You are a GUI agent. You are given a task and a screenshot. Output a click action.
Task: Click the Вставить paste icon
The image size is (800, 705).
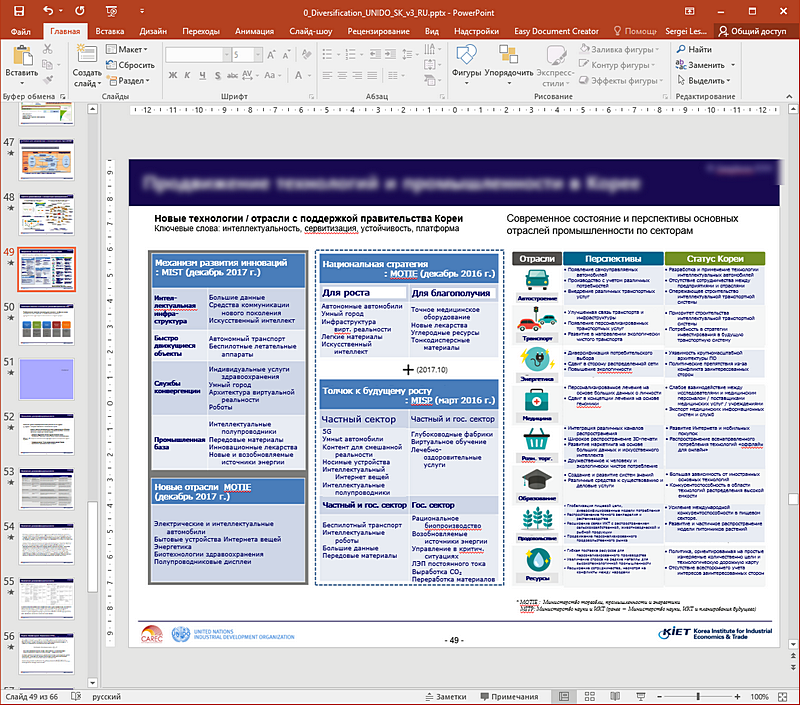[x=22, y=55]
